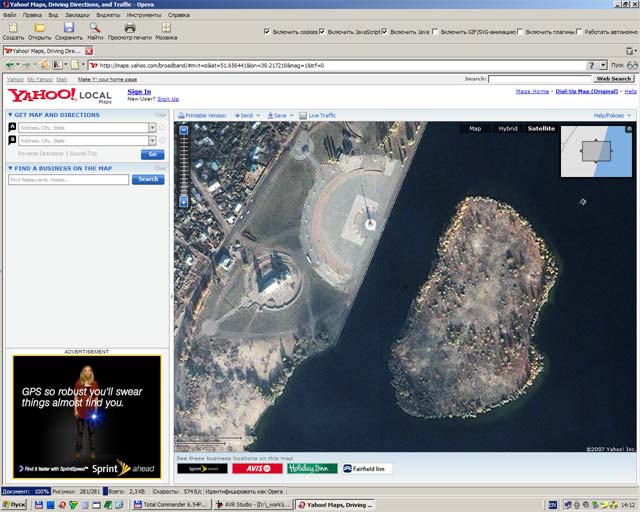The image size is (640, 512).
Task: Click the blue Go directions button
Action: (152, 154)
